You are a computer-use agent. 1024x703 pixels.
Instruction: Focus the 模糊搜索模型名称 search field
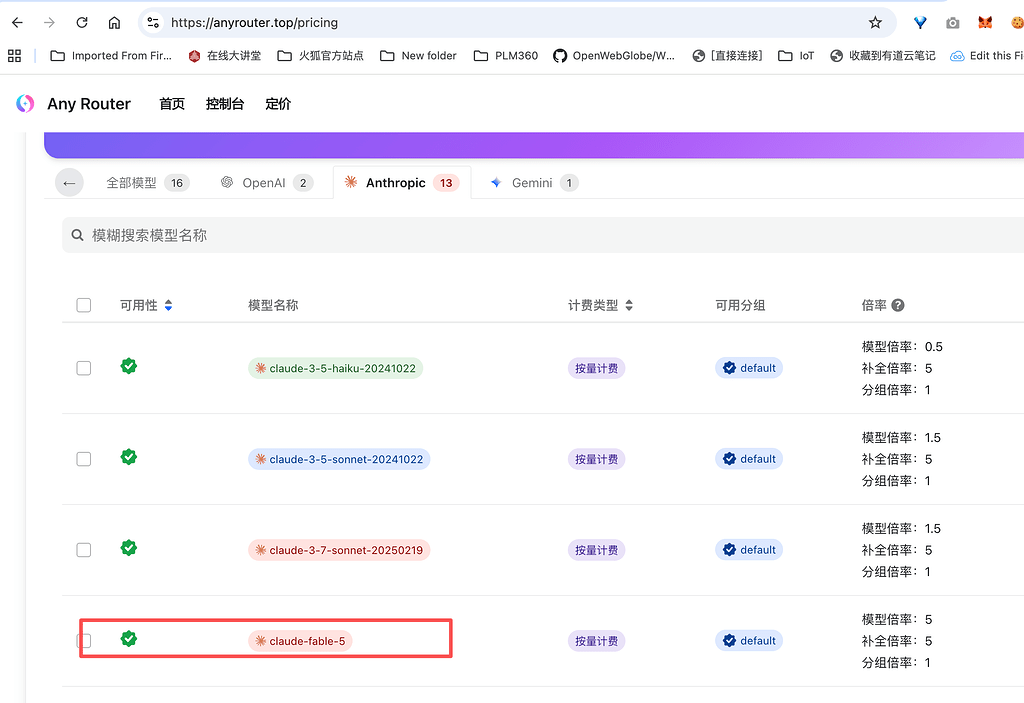(x=543, y=235)
